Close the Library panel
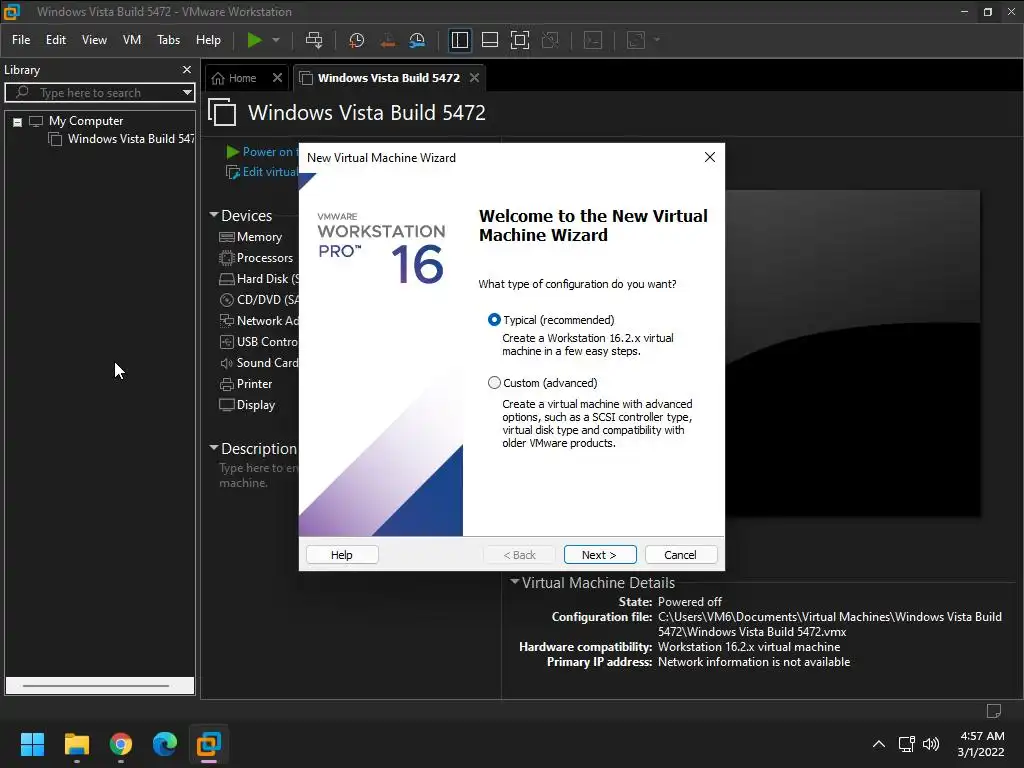This screenshot has width=1024, height=768. coord(187,69)
